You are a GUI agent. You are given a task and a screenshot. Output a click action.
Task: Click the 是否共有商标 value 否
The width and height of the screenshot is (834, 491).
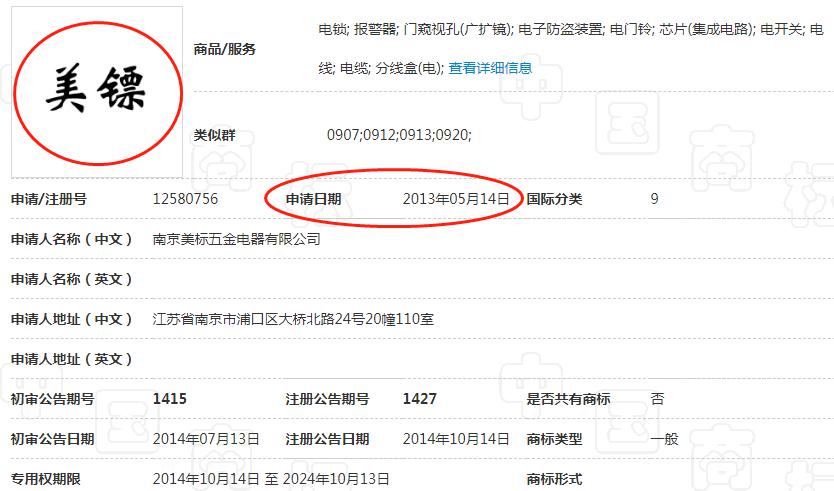click(x=657, y=399)
